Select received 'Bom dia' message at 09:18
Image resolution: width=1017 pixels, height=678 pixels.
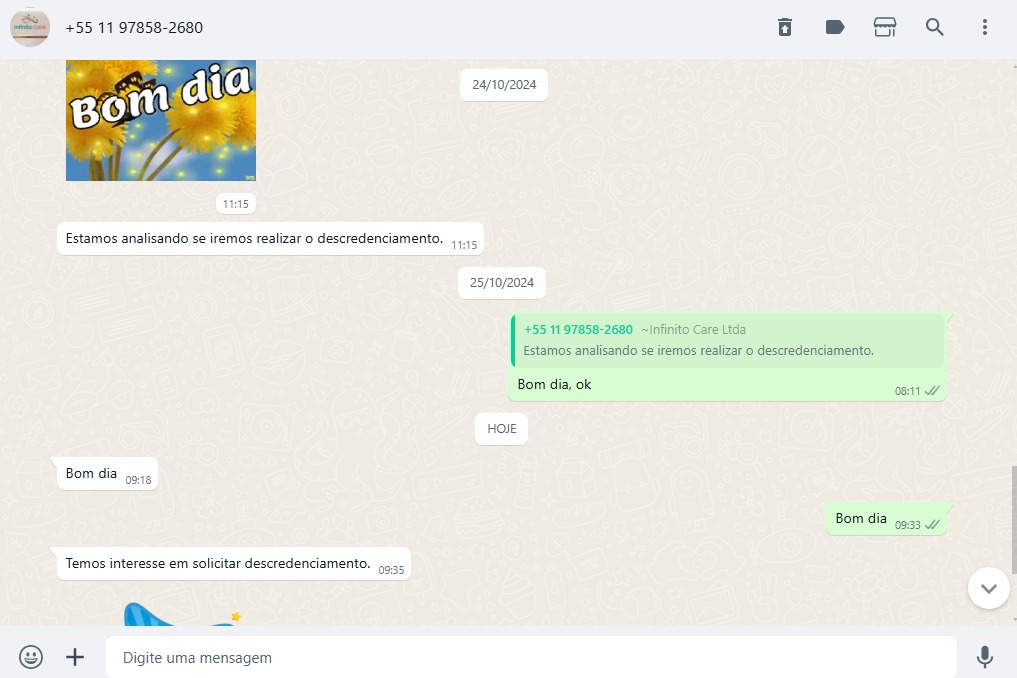(107, 474)
